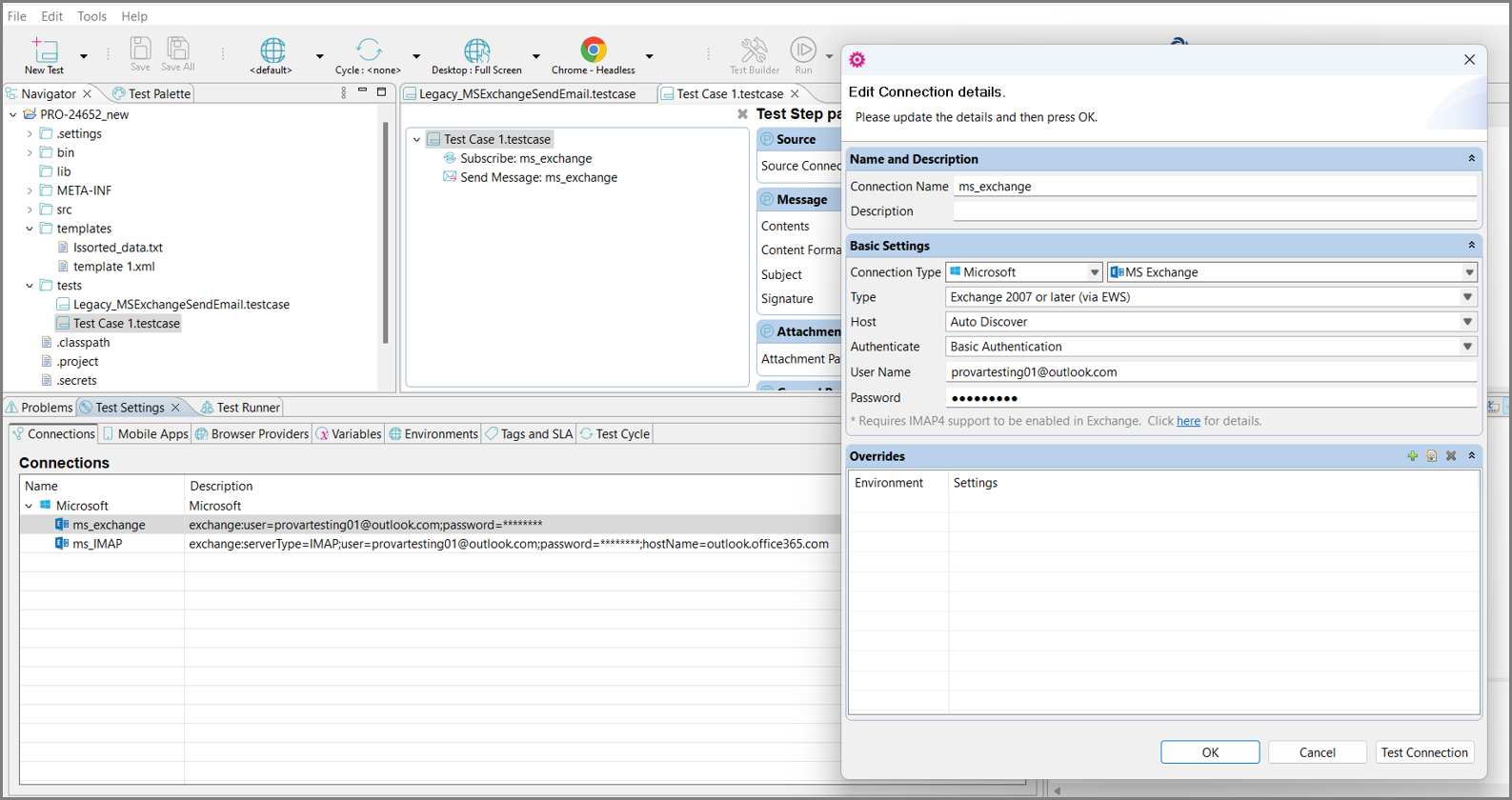Close the Test Step panel X icon
The height and width of the screenshot is (800, 1512).
742,114
